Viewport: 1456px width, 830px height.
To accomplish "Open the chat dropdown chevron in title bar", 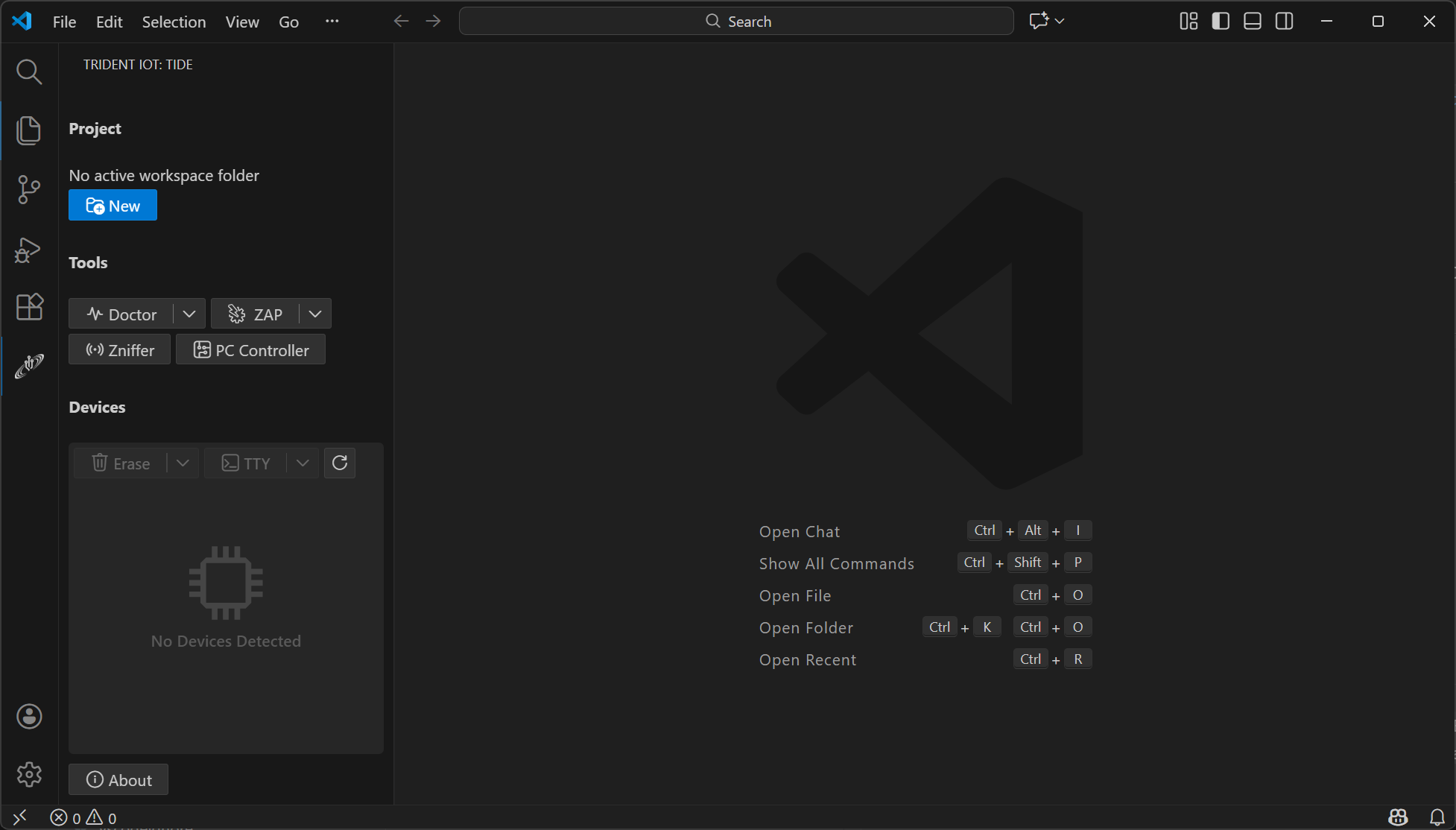I will click(1060, 21).
